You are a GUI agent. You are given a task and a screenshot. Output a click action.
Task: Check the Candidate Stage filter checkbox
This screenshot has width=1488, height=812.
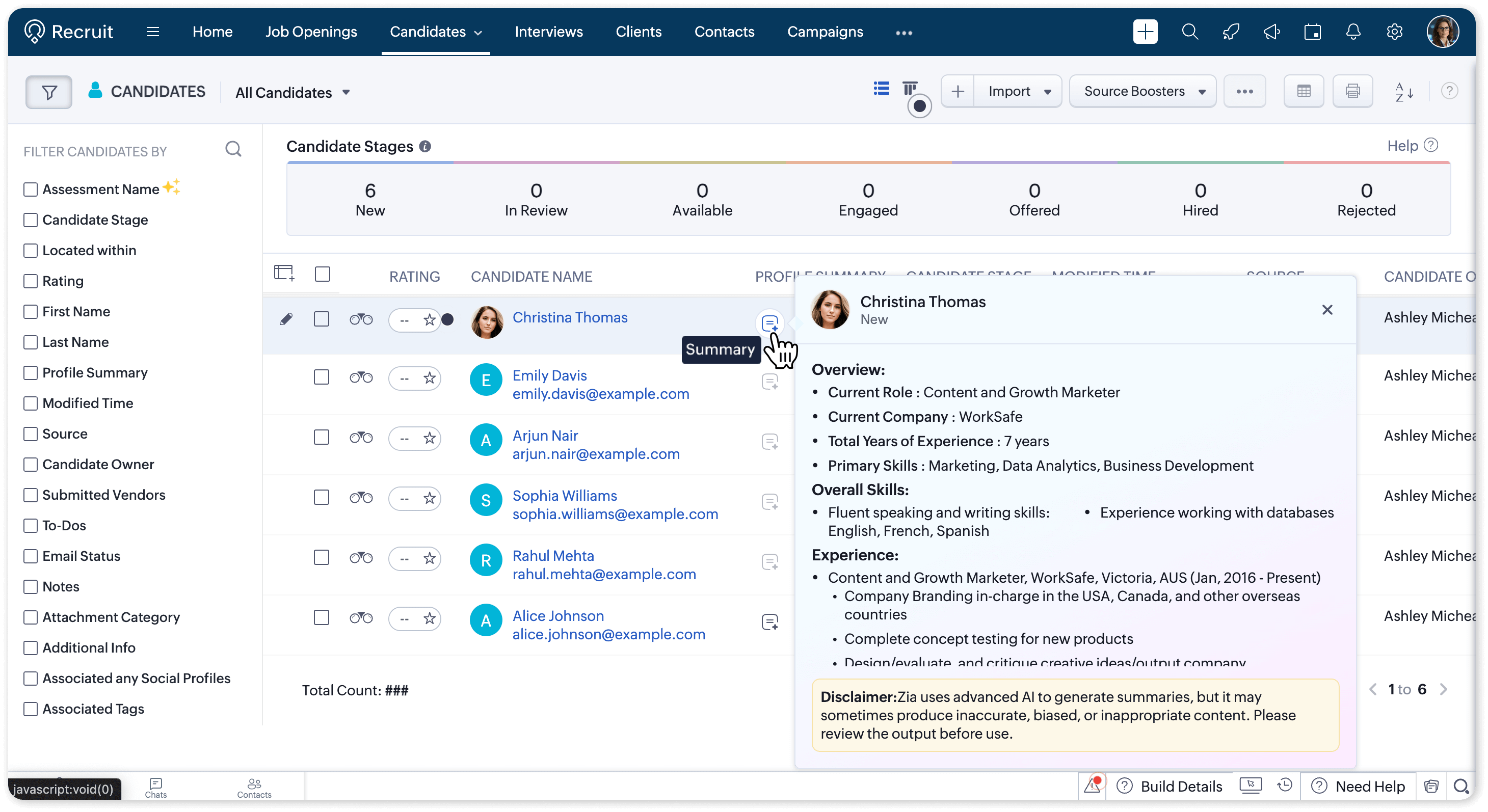31,220
